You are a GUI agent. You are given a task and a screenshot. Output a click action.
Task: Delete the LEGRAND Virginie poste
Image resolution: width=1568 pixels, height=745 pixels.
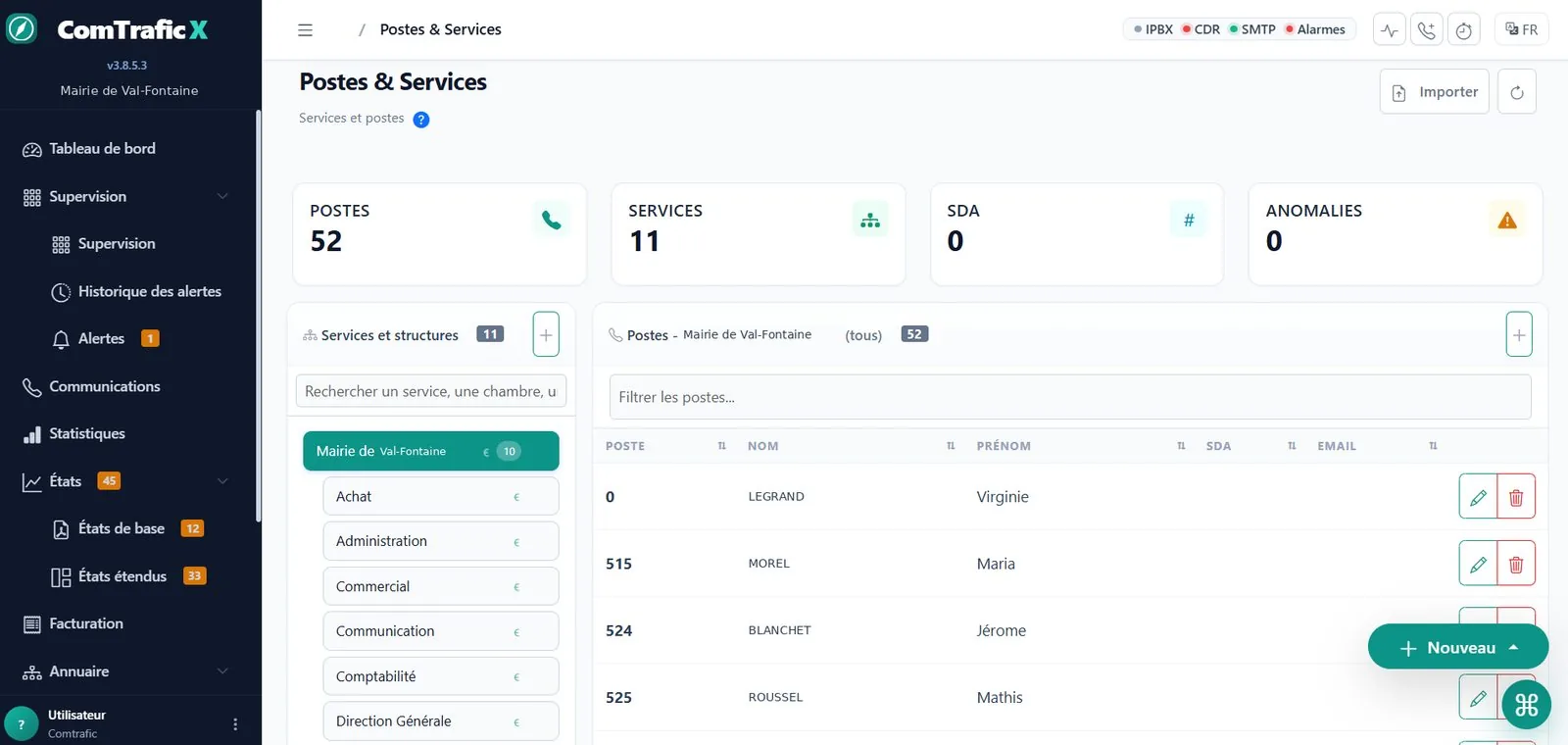click(x=1516, y=497)
